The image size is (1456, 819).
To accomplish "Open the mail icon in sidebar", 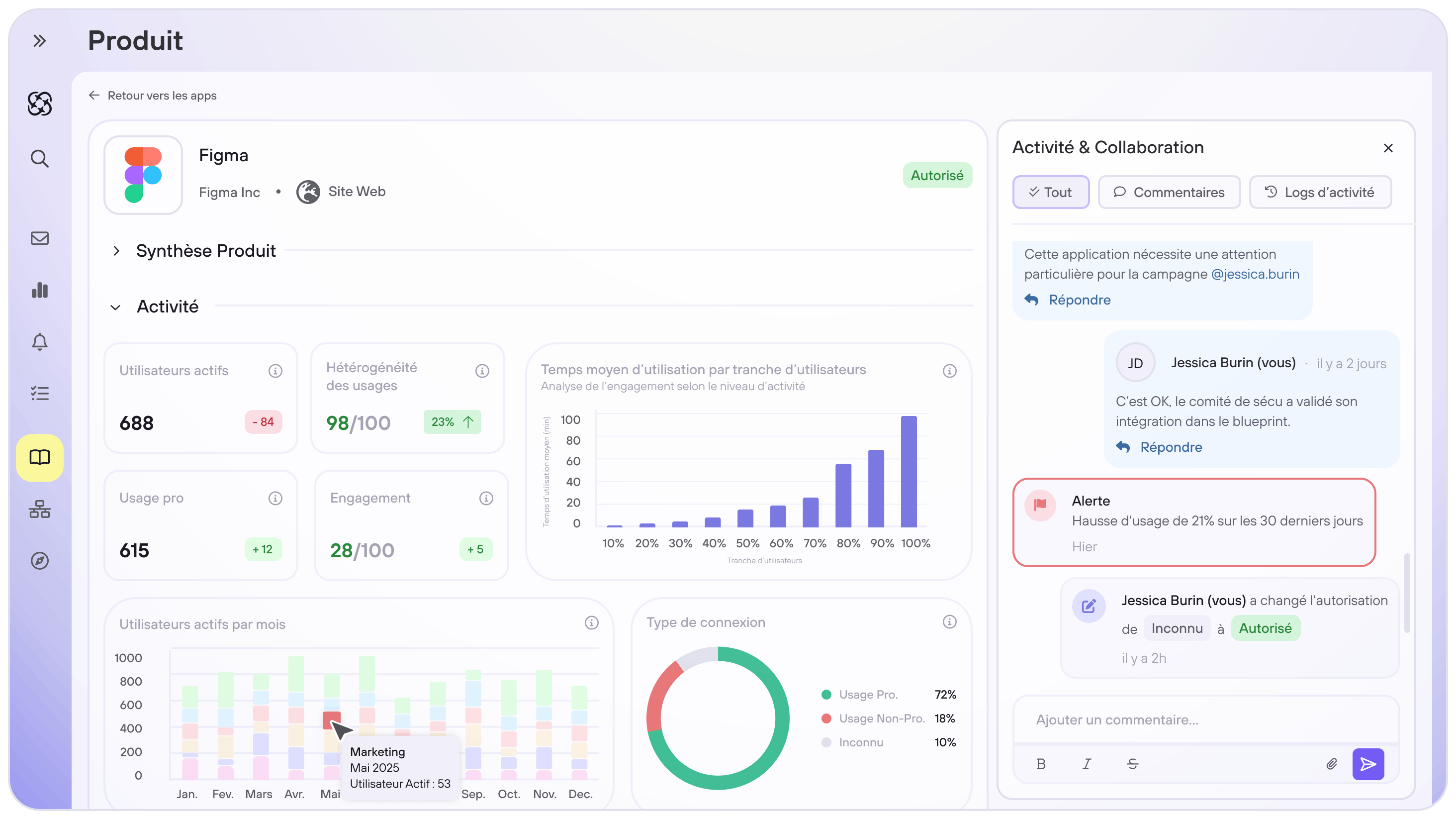I will point(39,238).
